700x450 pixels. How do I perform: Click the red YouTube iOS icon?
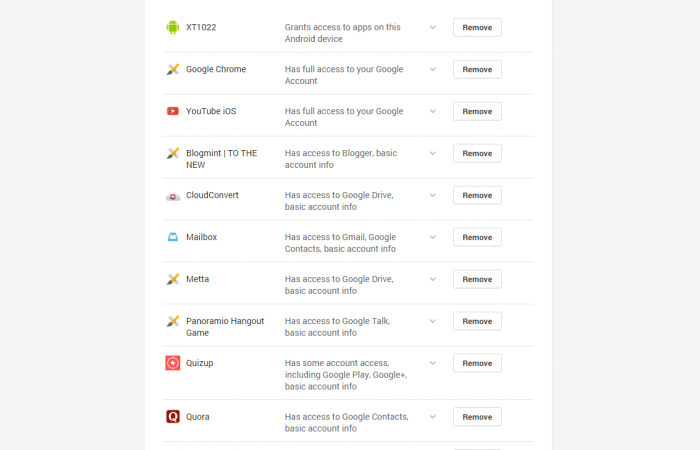[x=173, y=111]
